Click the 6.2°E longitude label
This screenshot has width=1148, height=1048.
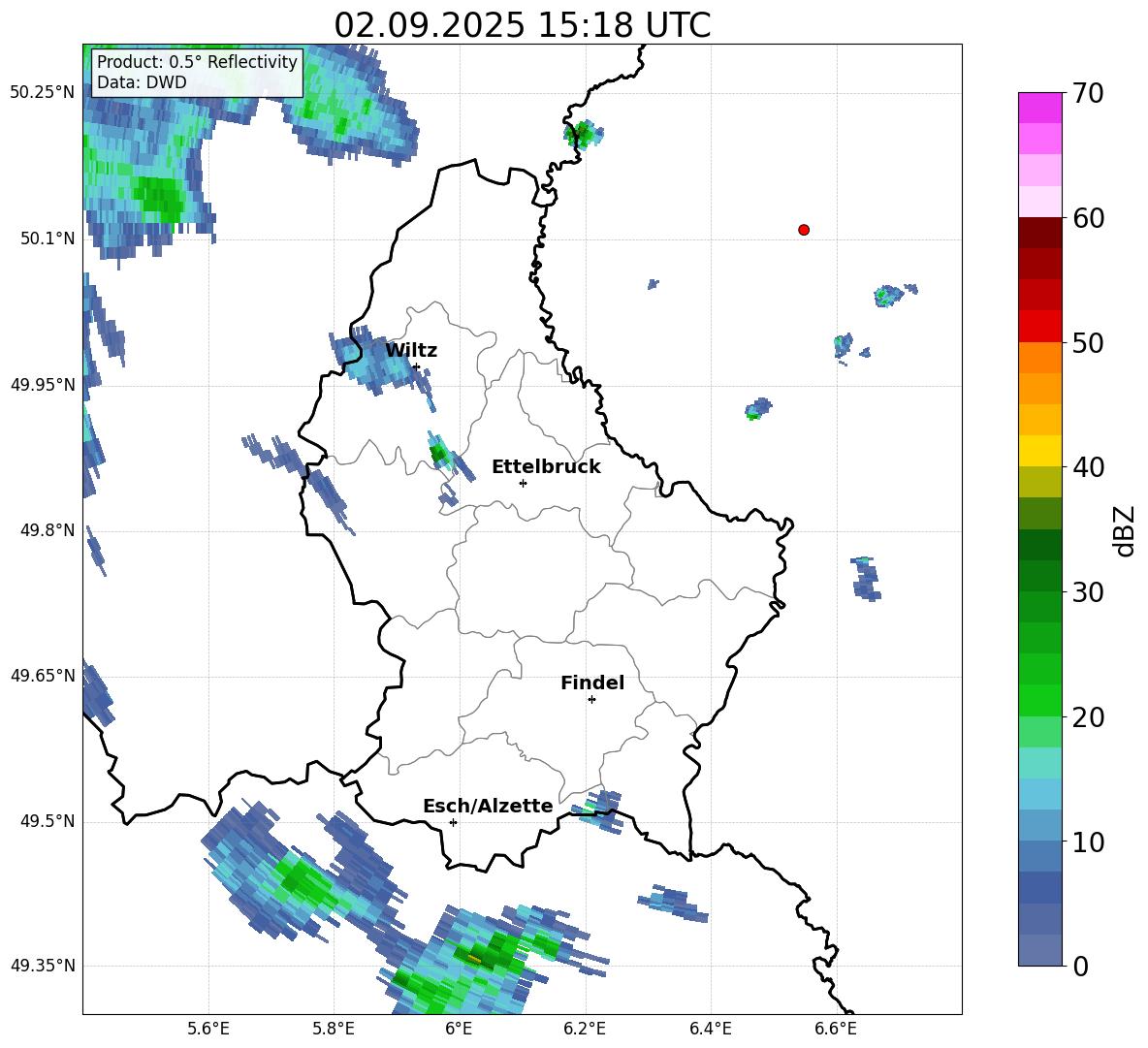[x=585, y=1029]
